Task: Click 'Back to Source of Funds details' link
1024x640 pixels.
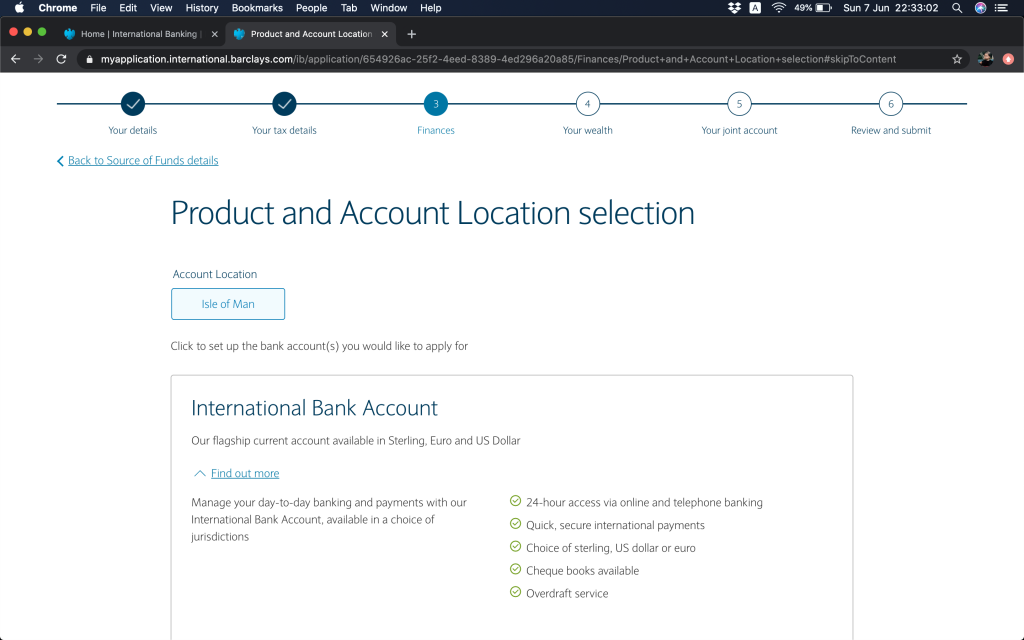Action: click(x=142, y=161)
